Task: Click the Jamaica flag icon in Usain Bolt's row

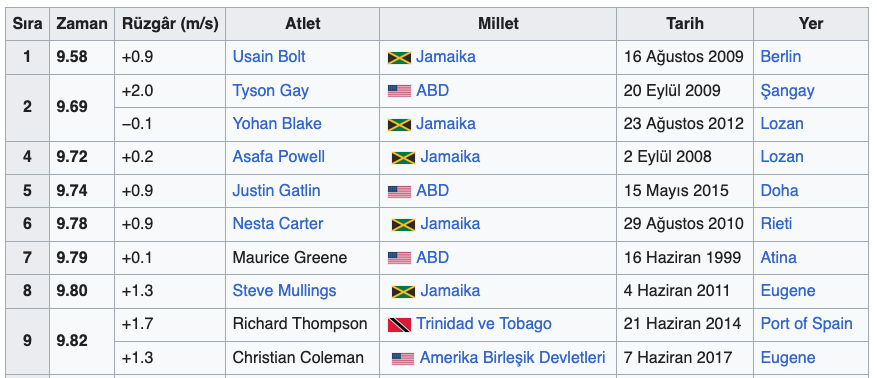Action: (399, 58)
